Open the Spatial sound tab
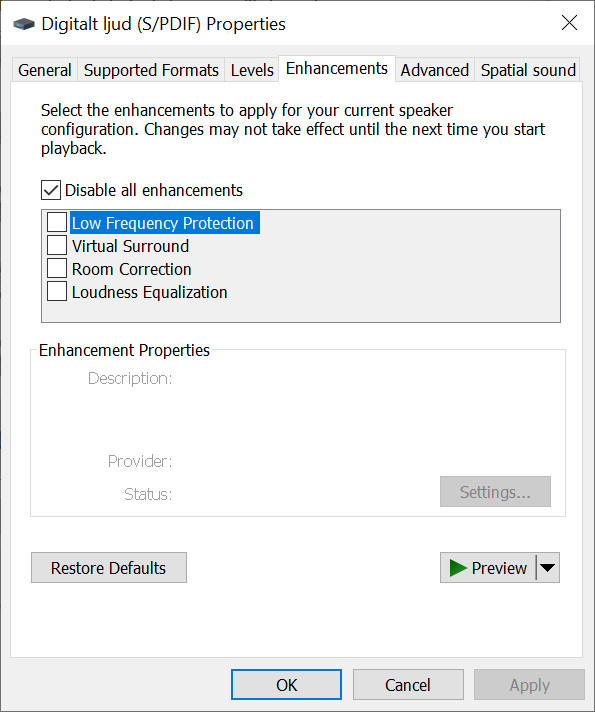The height and width of the screenshot is (712, 595). pyautogui.click(x=528, y=70)
